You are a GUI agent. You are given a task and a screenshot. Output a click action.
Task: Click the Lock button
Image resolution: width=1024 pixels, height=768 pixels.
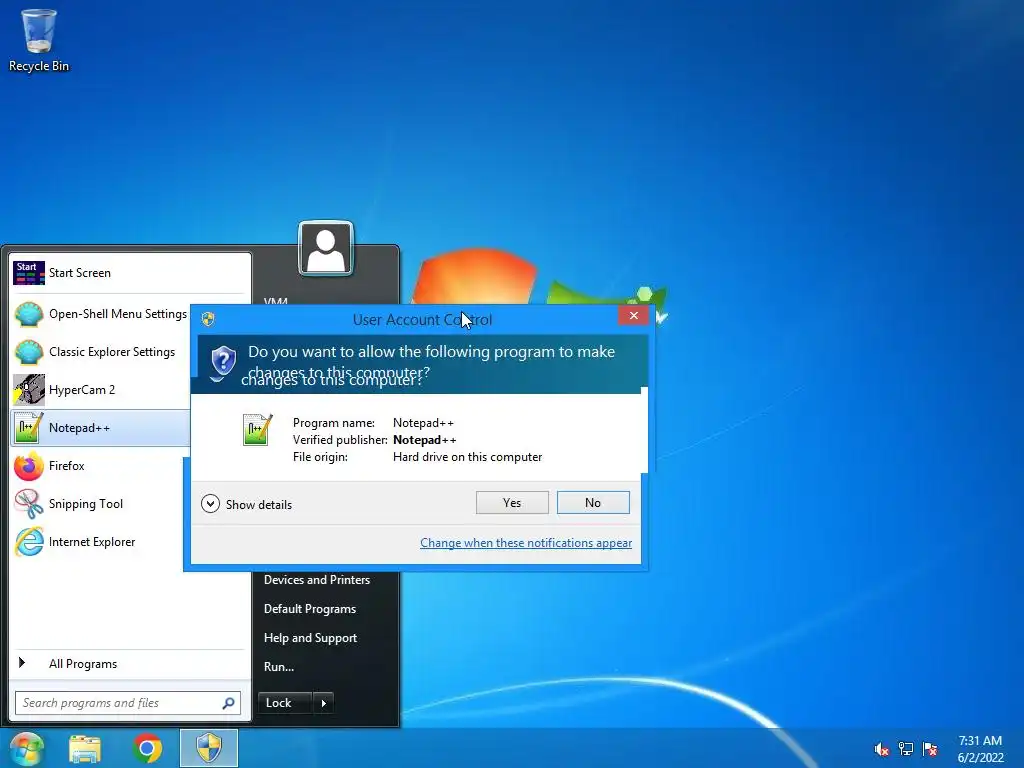pyautogui.click(x=285, y=703)
